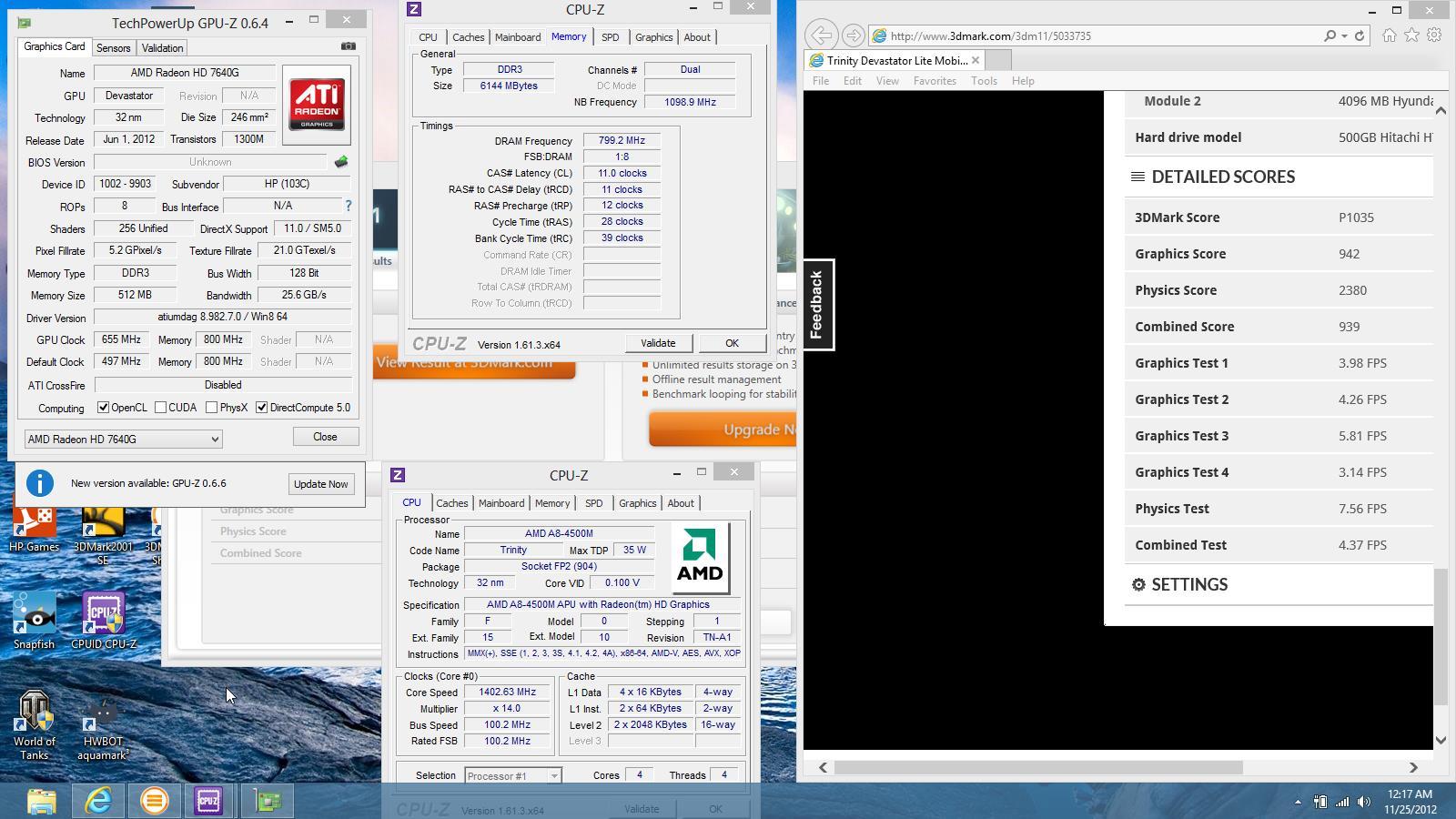
Task: Click the Feedback tab on 3DMark page
Action: [818, 305]
